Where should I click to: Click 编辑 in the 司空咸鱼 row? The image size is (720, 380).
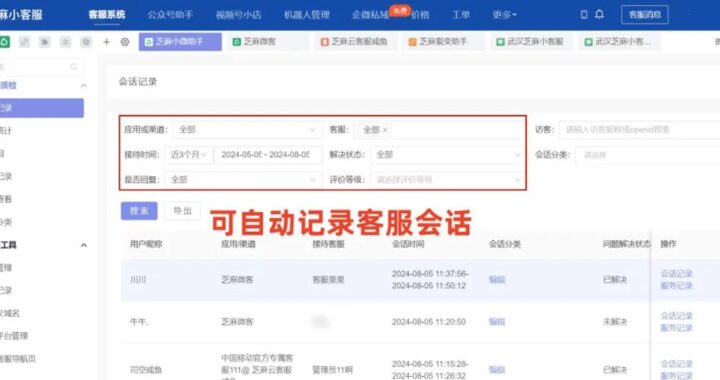point(497,369)
